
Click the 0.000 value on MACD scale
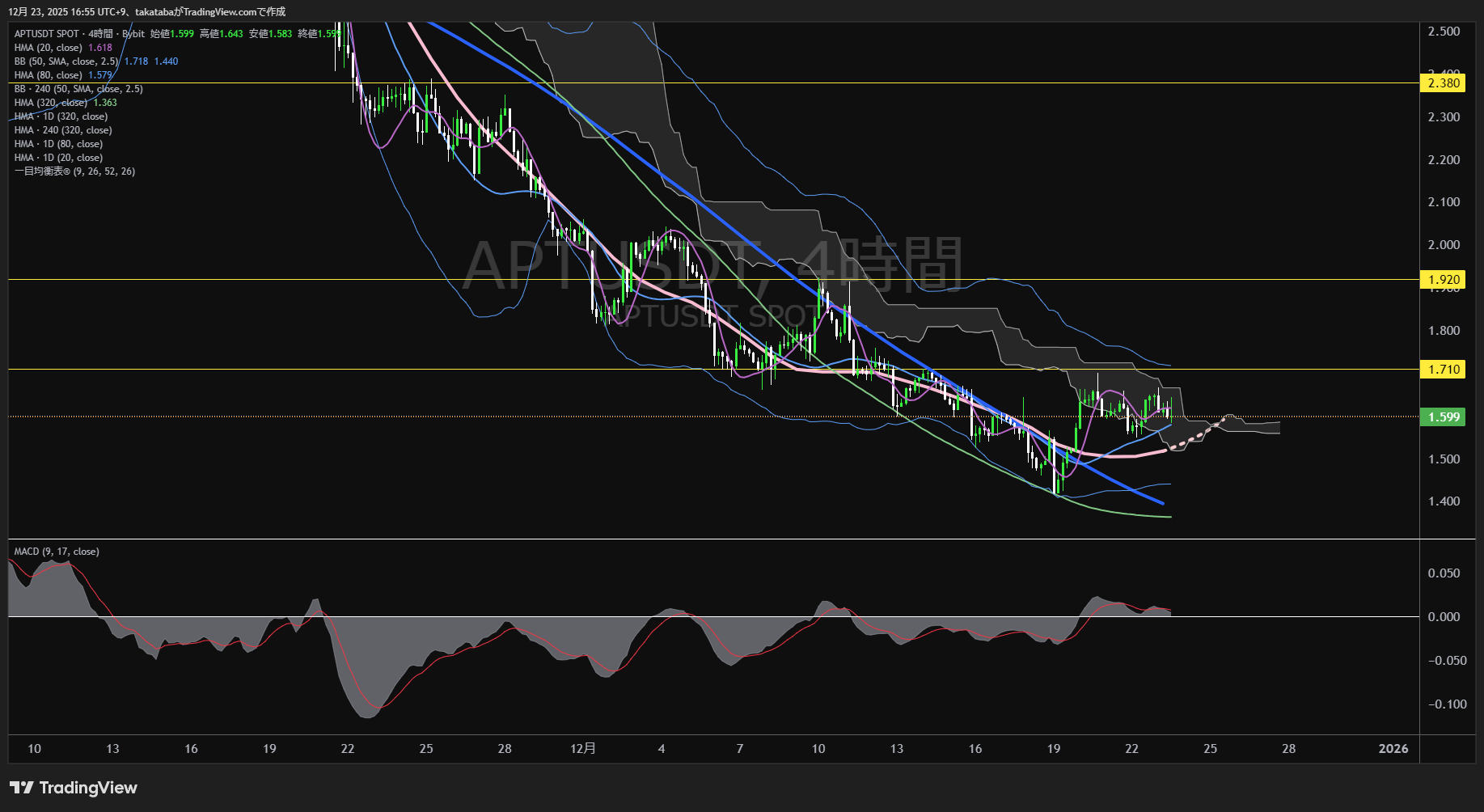[1444, 617]
